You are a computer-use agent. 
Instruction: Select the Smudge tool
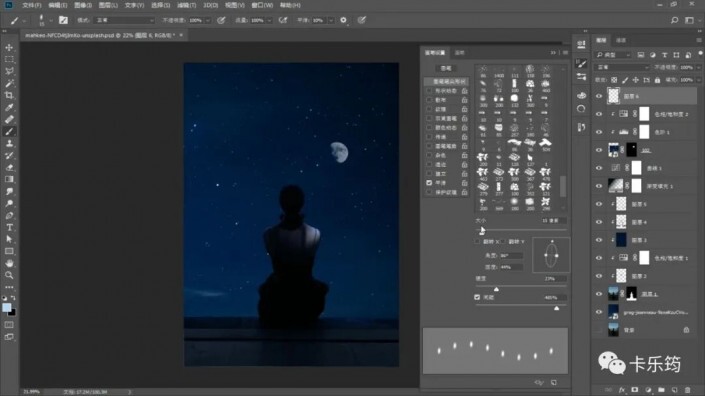pyautogui.click(x=9, y=191)
